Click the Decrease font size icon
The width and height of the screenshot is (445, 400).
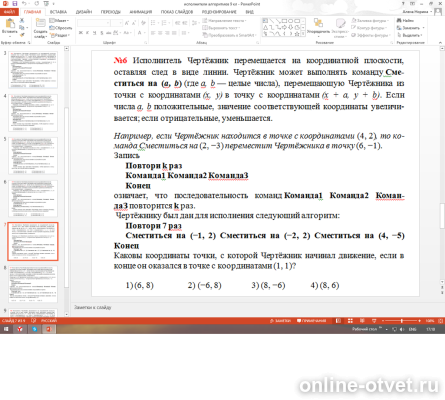tap(134, 23)
